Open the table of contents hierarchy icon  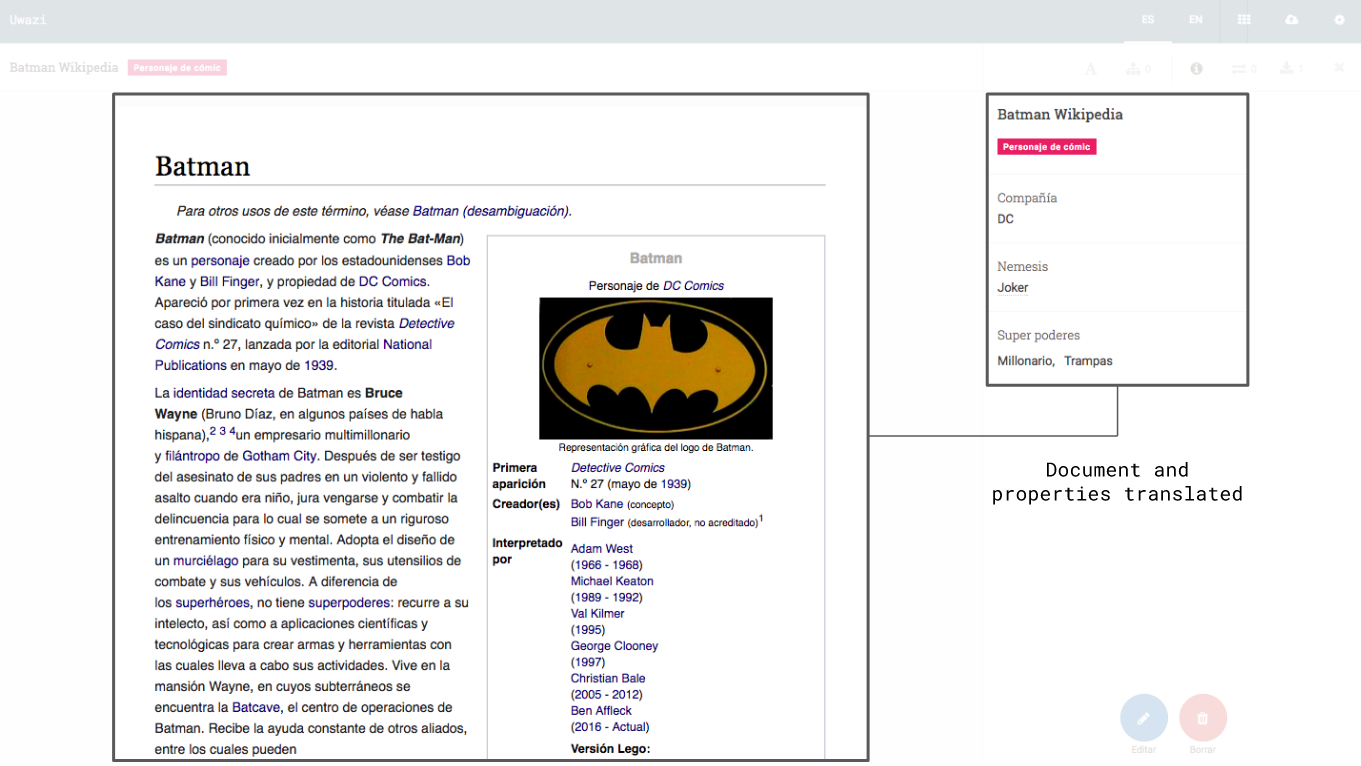1133,68
